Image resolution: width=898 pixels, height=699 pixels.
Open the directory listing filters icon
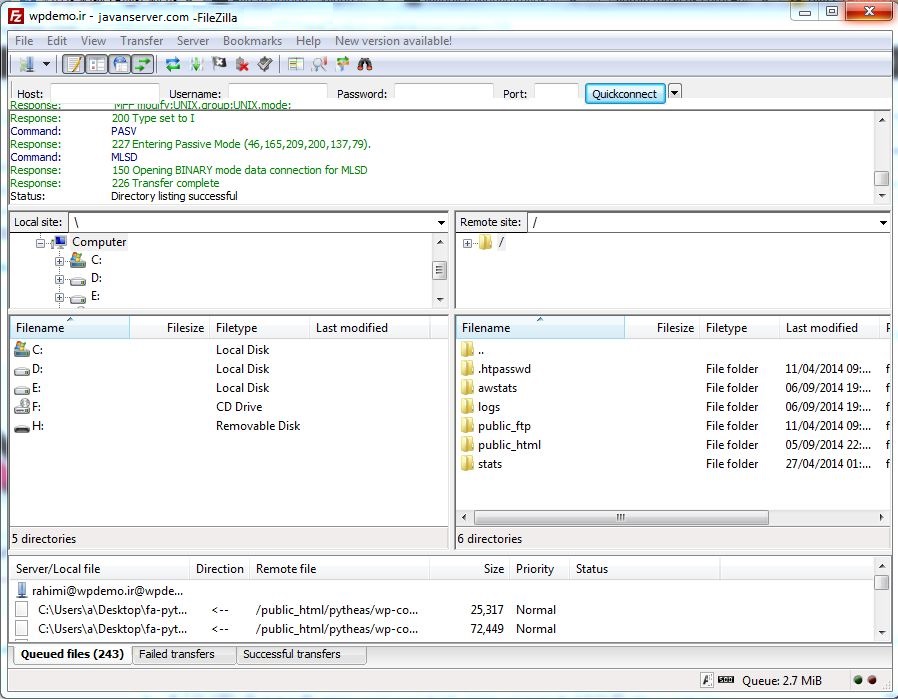click(x=296, y=64)
